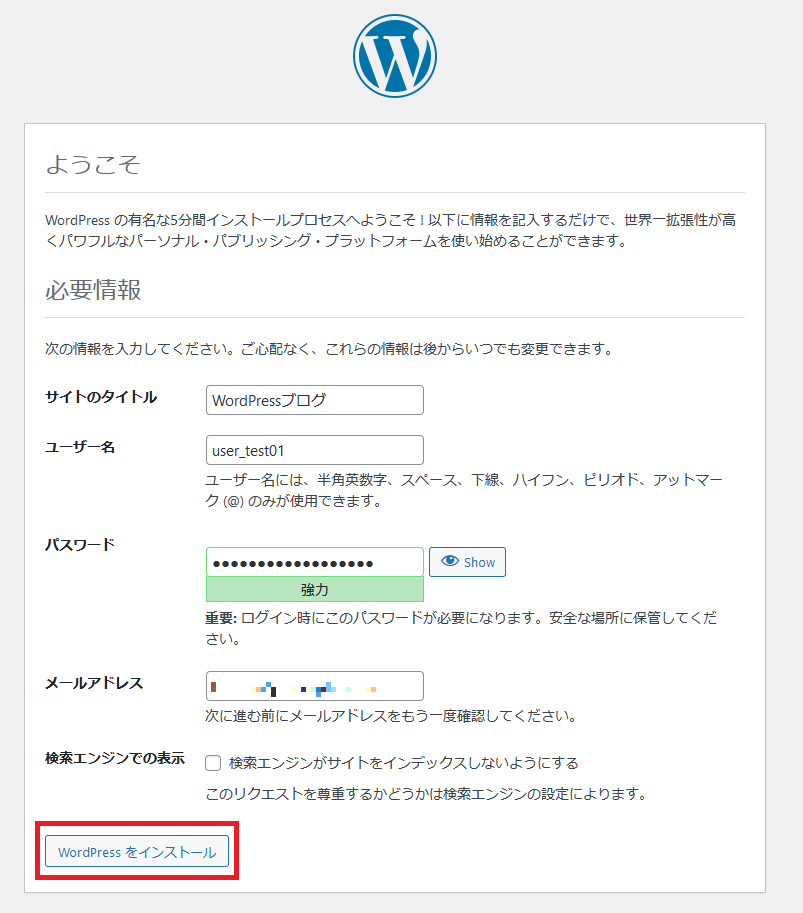Click the WordPress をインストール button
This screenshot has height=913, width=803.
pyautogui.click(x=137, y=851)
